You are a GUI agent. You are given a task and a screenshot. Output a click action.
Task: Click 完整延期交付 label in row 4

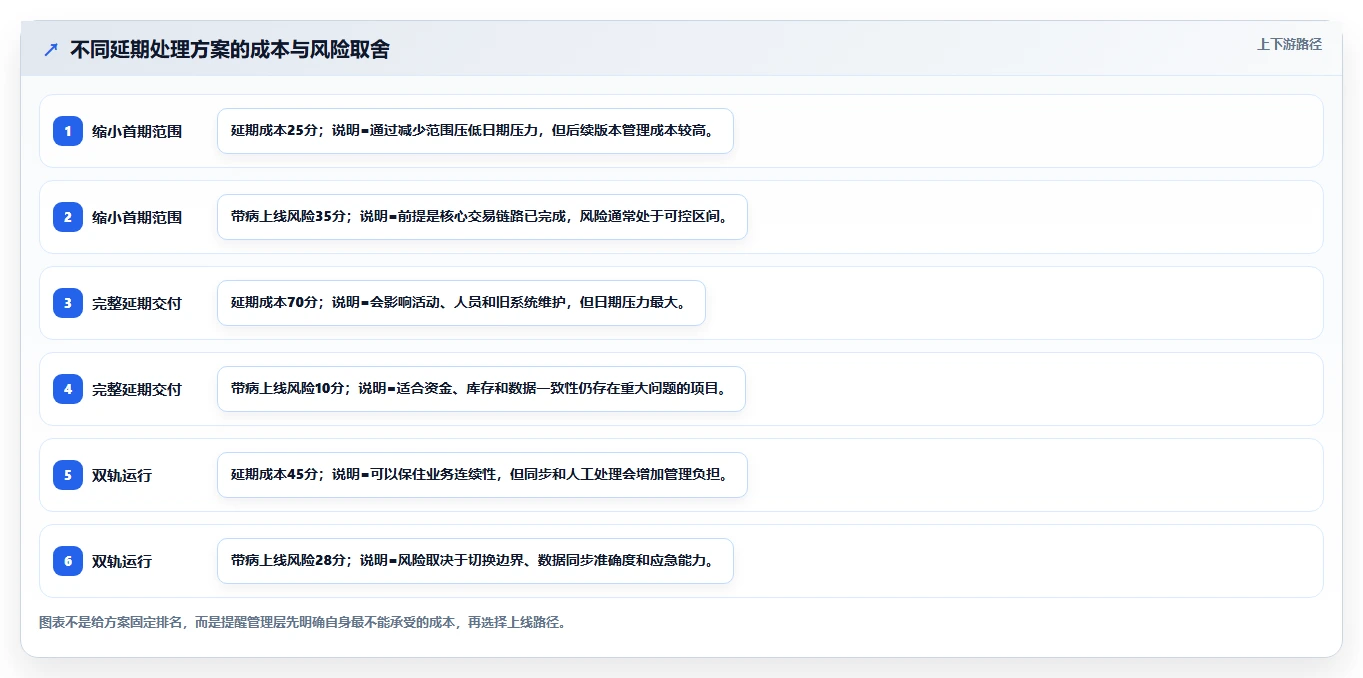[137, 389]
